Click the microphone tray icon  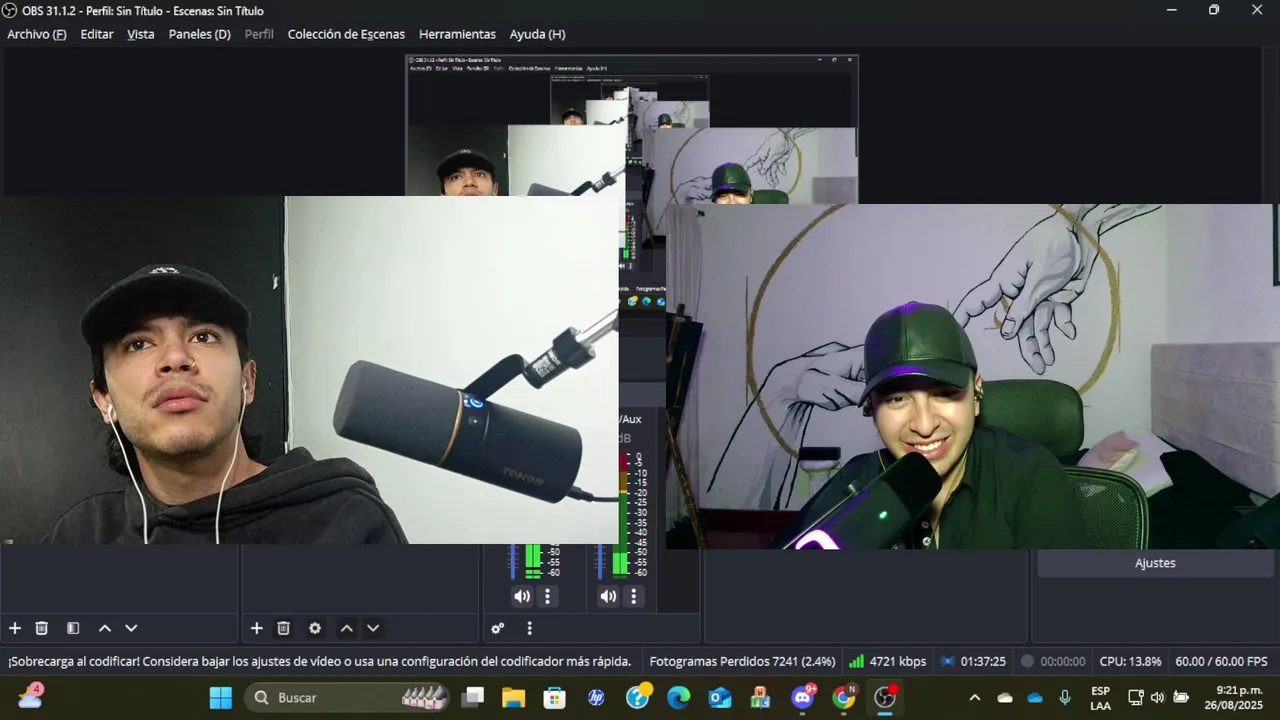[1065, 697]
